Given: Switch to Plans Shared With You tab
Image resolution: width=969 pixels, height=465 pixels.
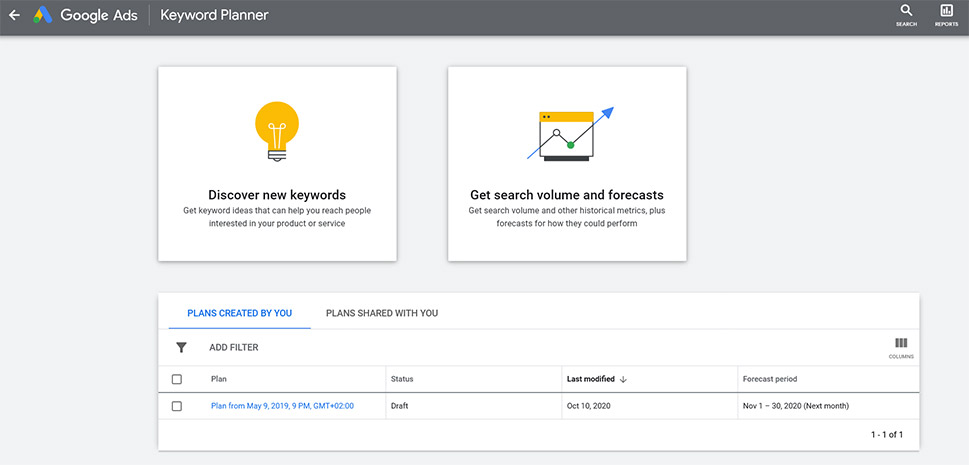Looking at the screenshot, I should click(x=382, y=313).
